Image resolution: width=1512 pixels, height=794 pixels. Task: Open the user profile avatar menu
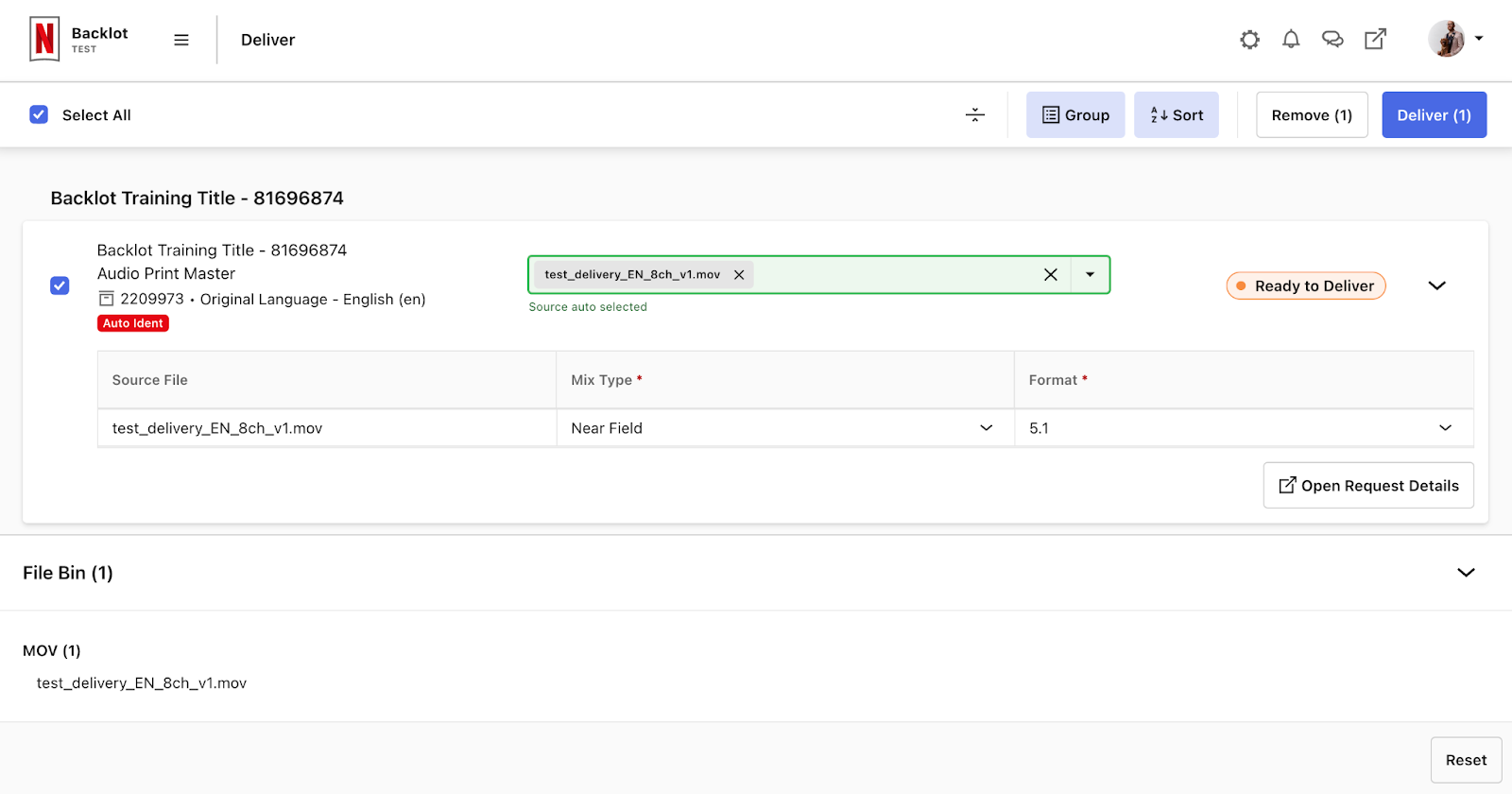(1454, 40)
